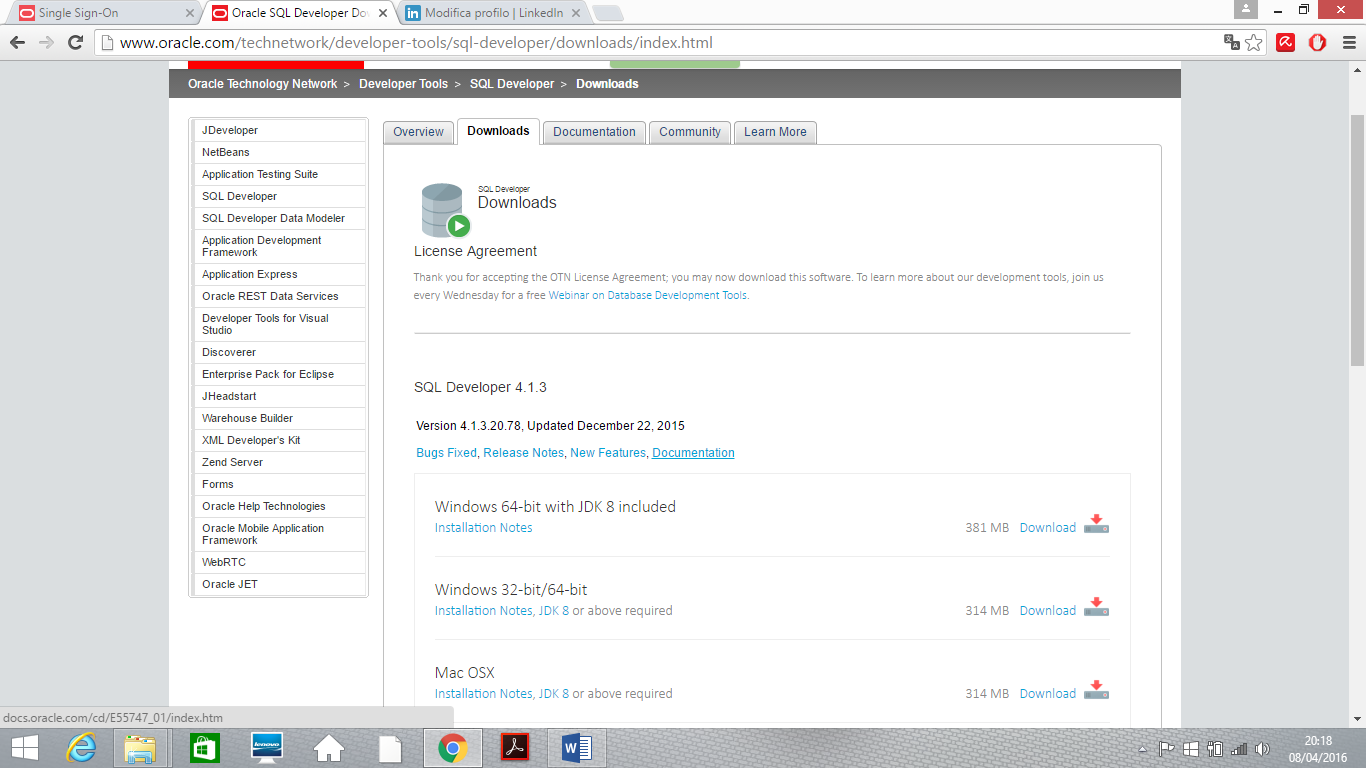Click the network signal tray icon
1366x768 pixels.
(1239, 748)
